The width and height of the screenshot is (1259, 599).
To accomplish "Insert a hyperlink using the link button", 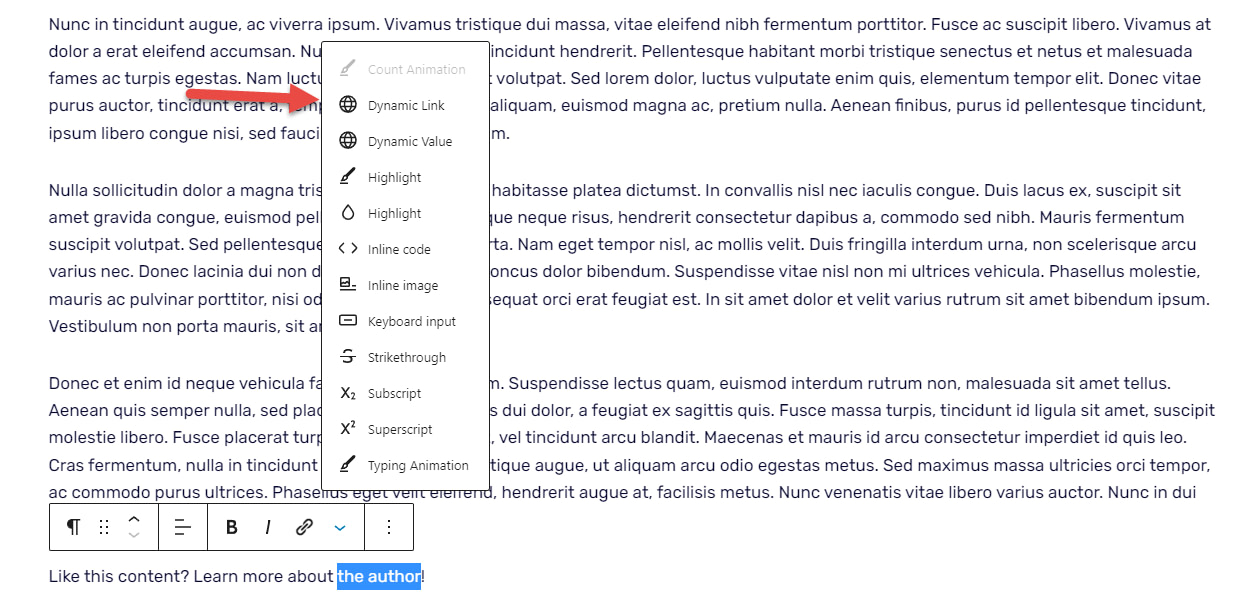I will point(305,526).
